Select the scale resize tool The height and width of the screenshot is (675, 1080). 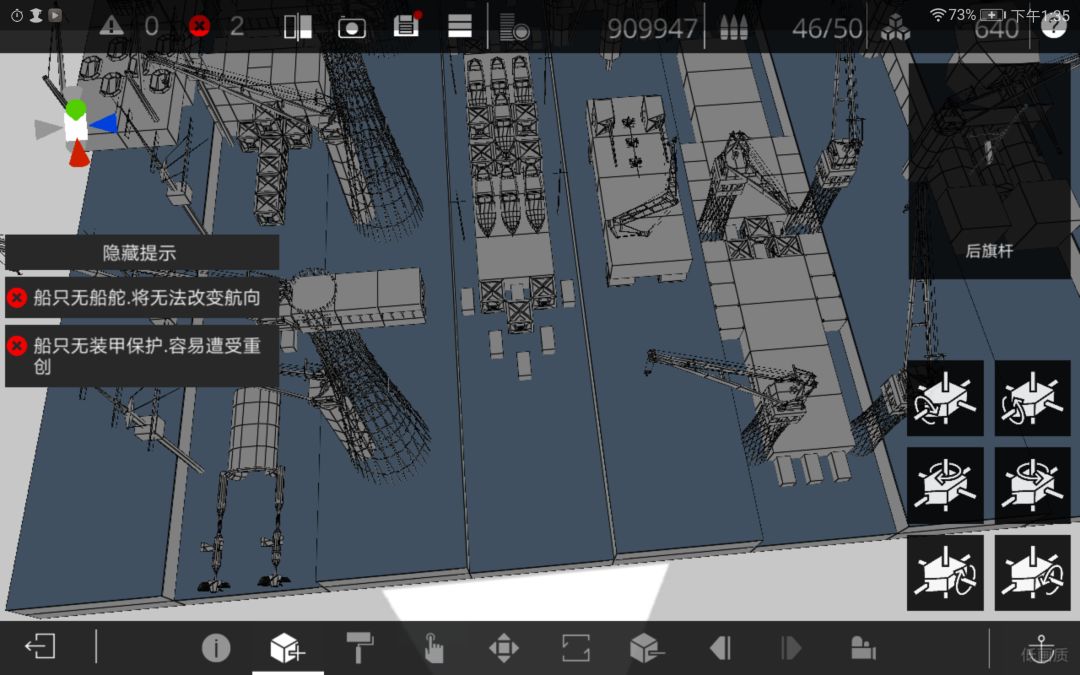pos(575,648)
